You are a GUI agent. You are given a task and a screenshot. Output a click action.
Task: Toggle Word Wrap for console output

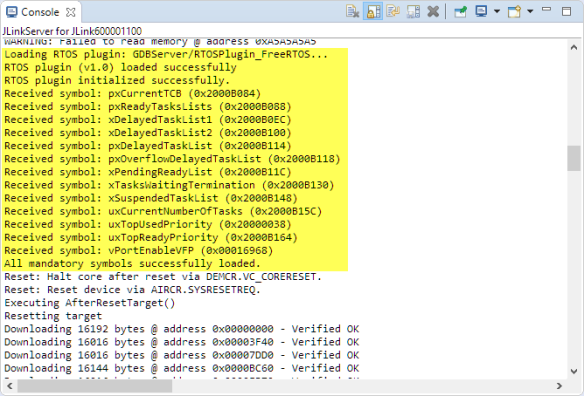(x=393, y=11)
